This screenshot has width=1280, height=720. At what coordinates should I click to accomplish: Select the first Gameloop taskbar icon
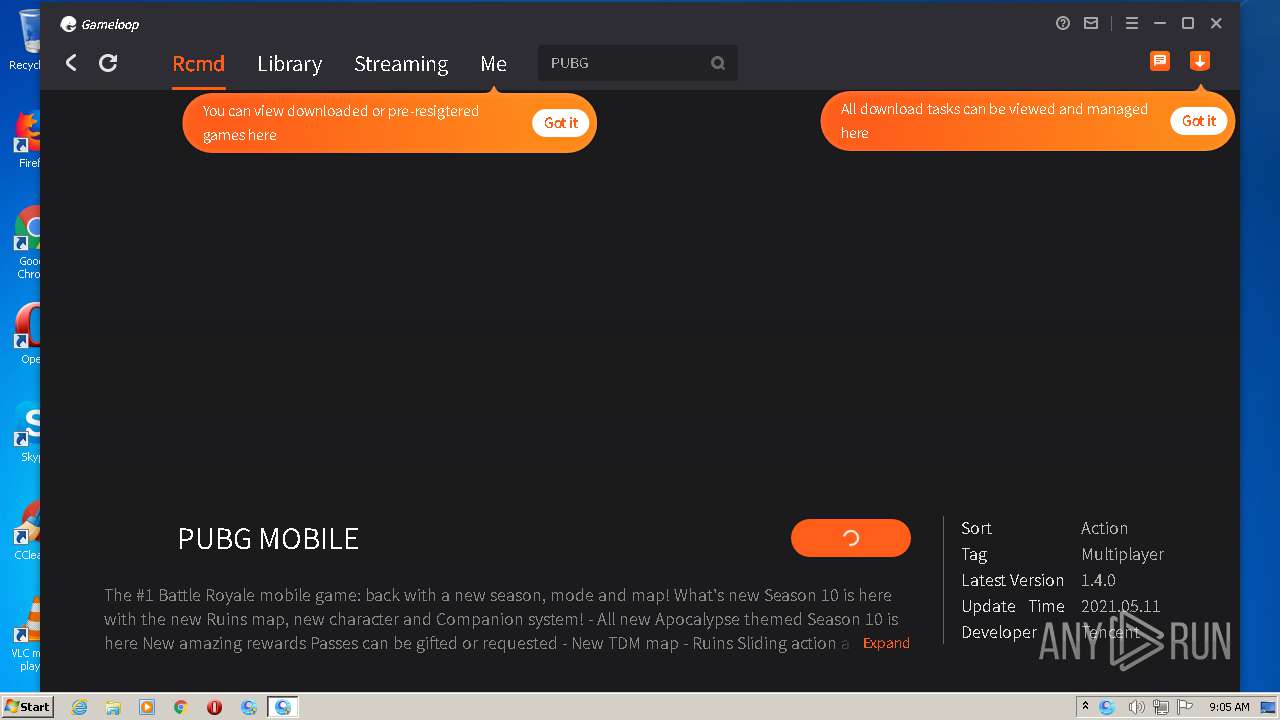249,707
